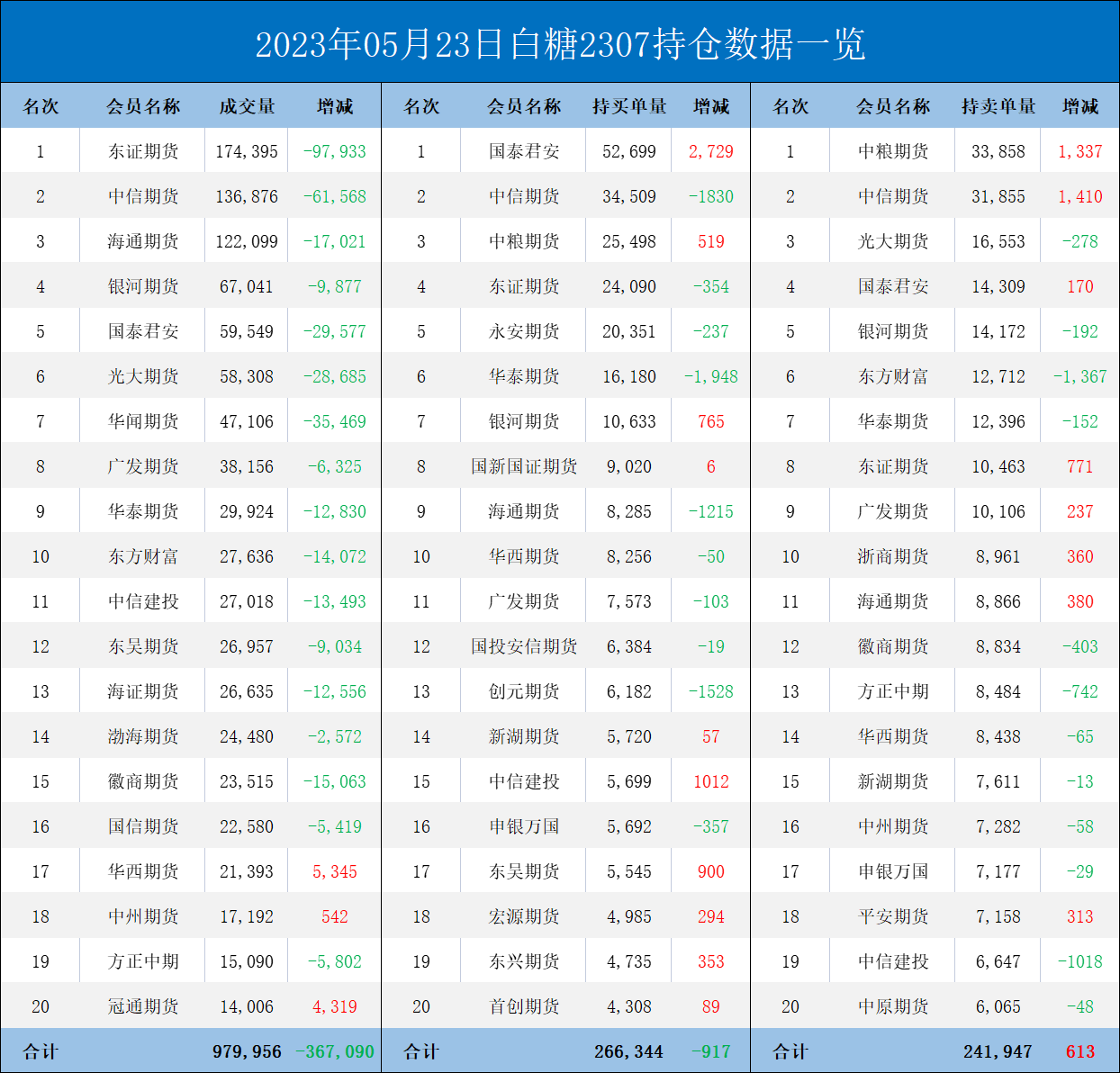Select the volume value '174,395'

tap(247, 151)
